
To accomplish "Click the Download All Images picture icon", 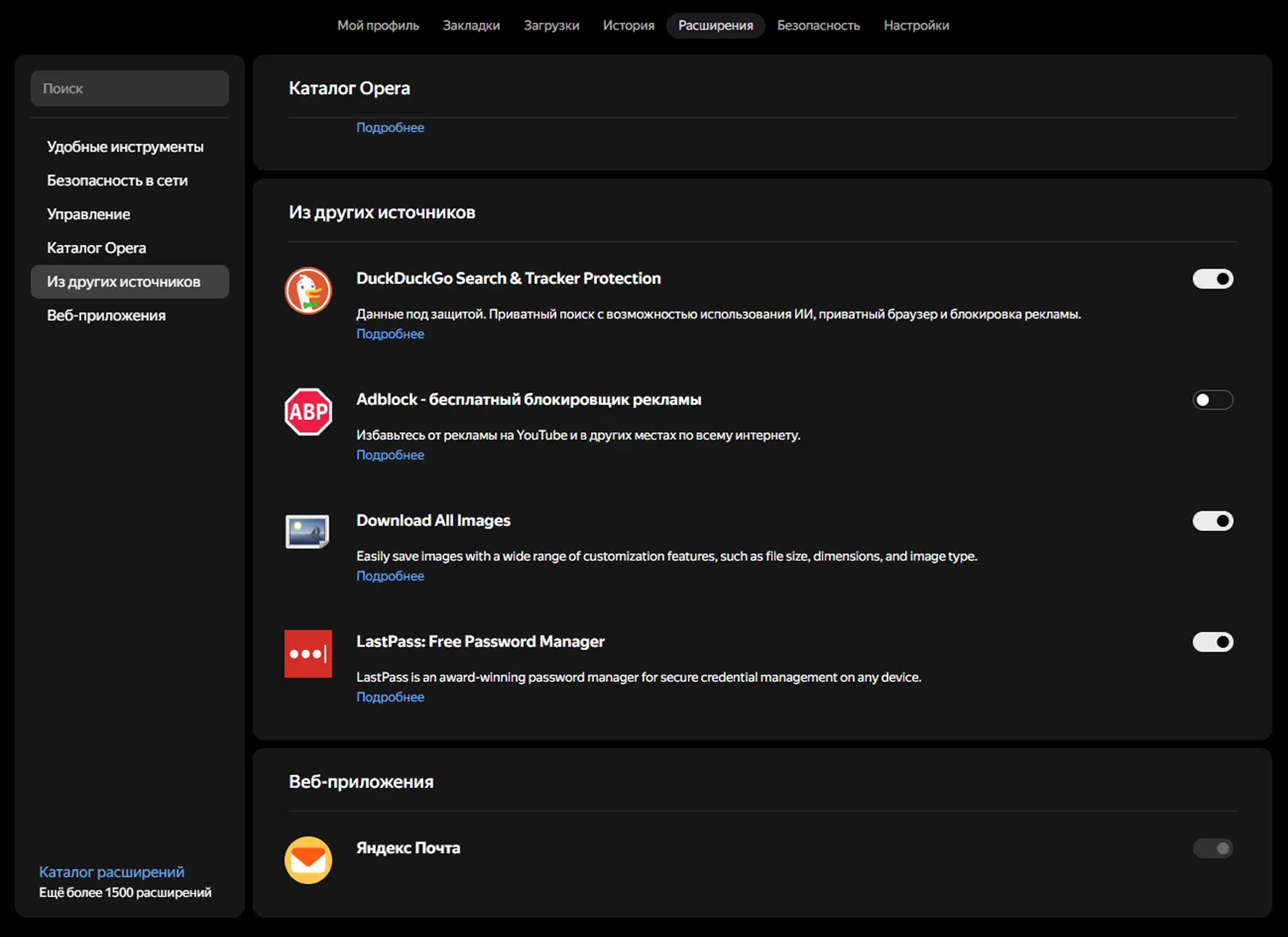I will point(308,532).
